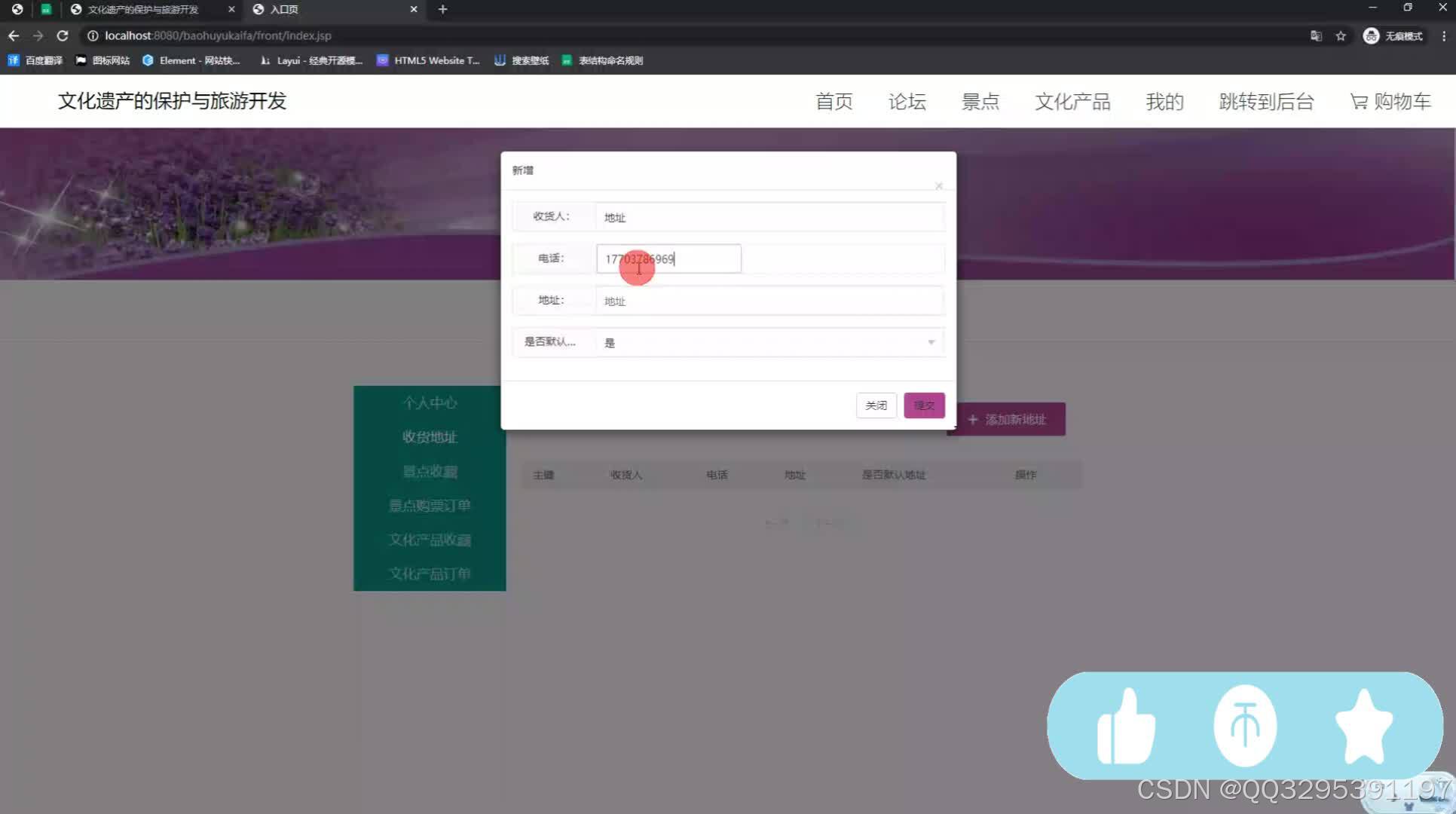Reload the page with refresh icon
Screen dimensions: 1456x814
(x=63, y=35)
